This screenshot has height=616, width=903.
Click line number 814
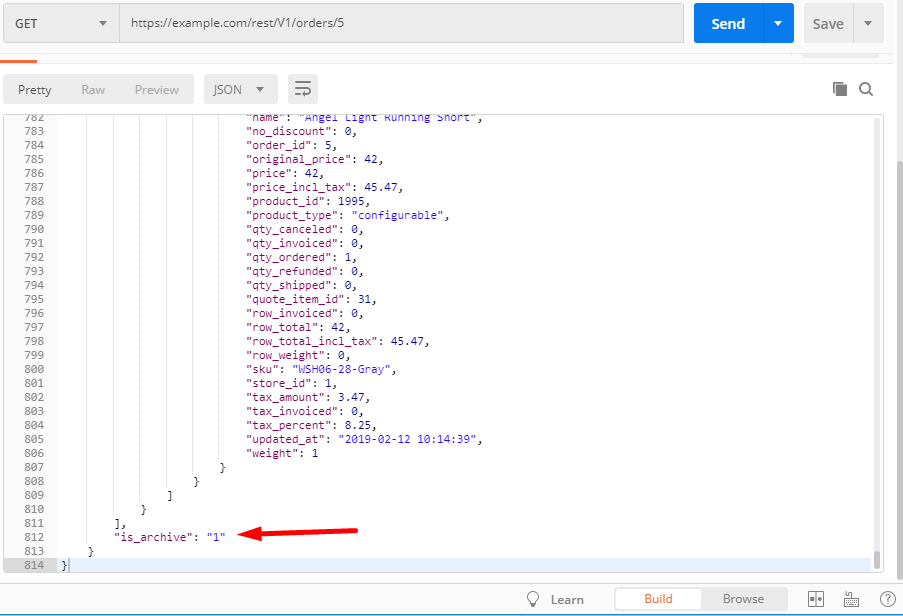tap(34, 565)
